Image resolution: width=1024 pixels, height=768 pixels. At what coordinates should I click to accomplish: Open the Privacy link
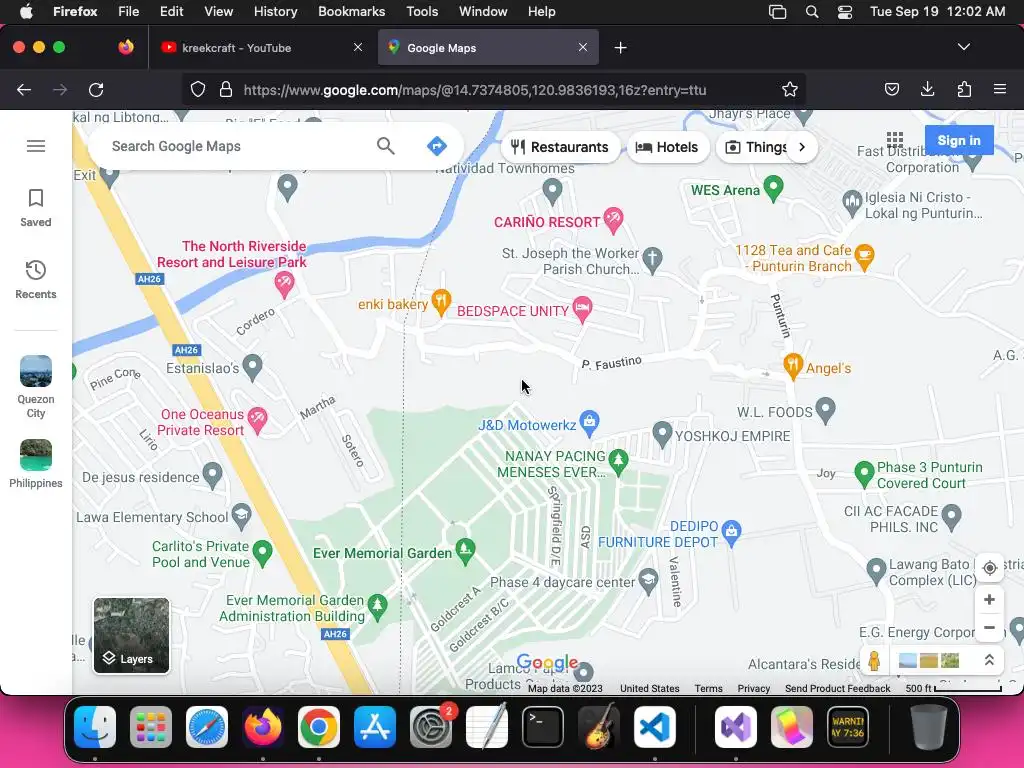[x=754, y=688]
